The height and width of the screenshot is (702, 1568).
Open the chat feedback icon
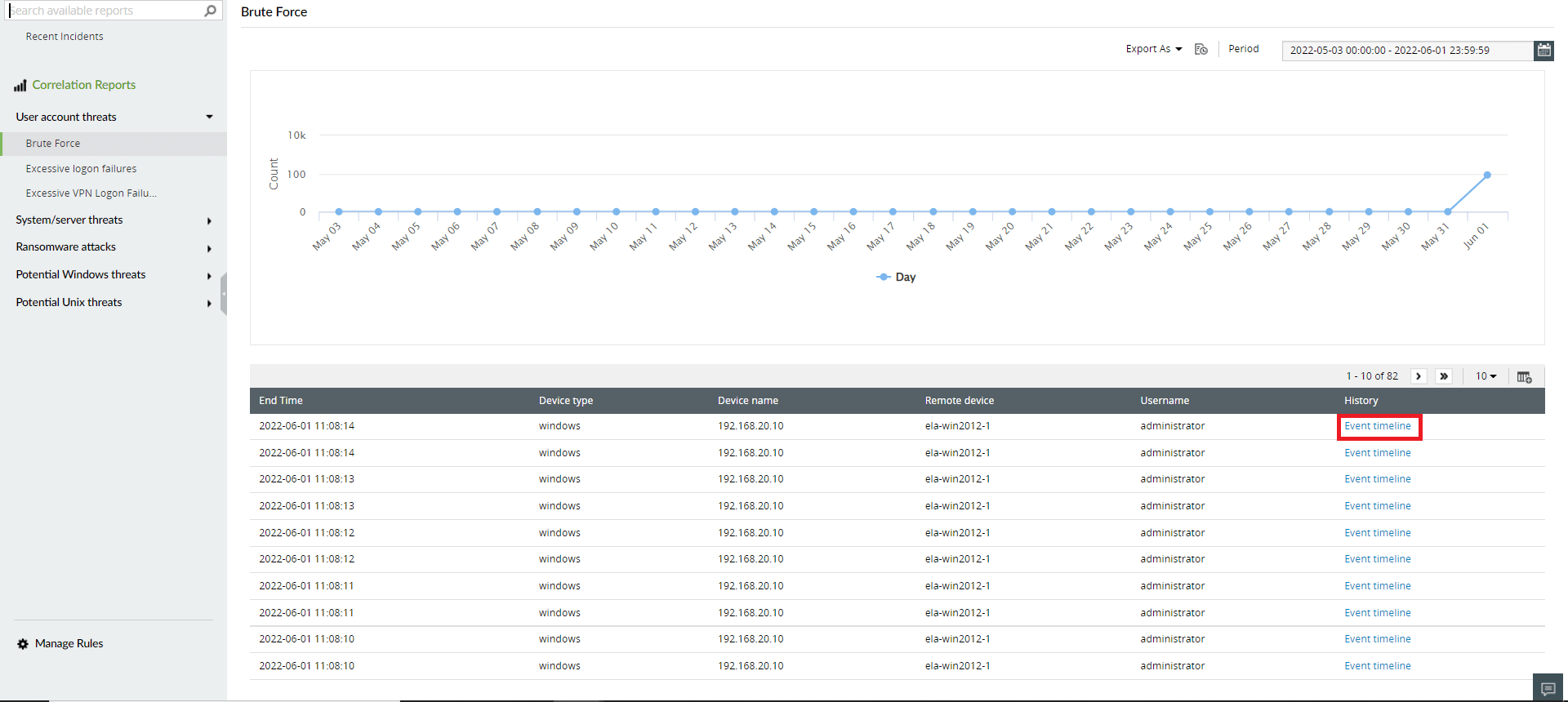click(x=1548, y=689)
